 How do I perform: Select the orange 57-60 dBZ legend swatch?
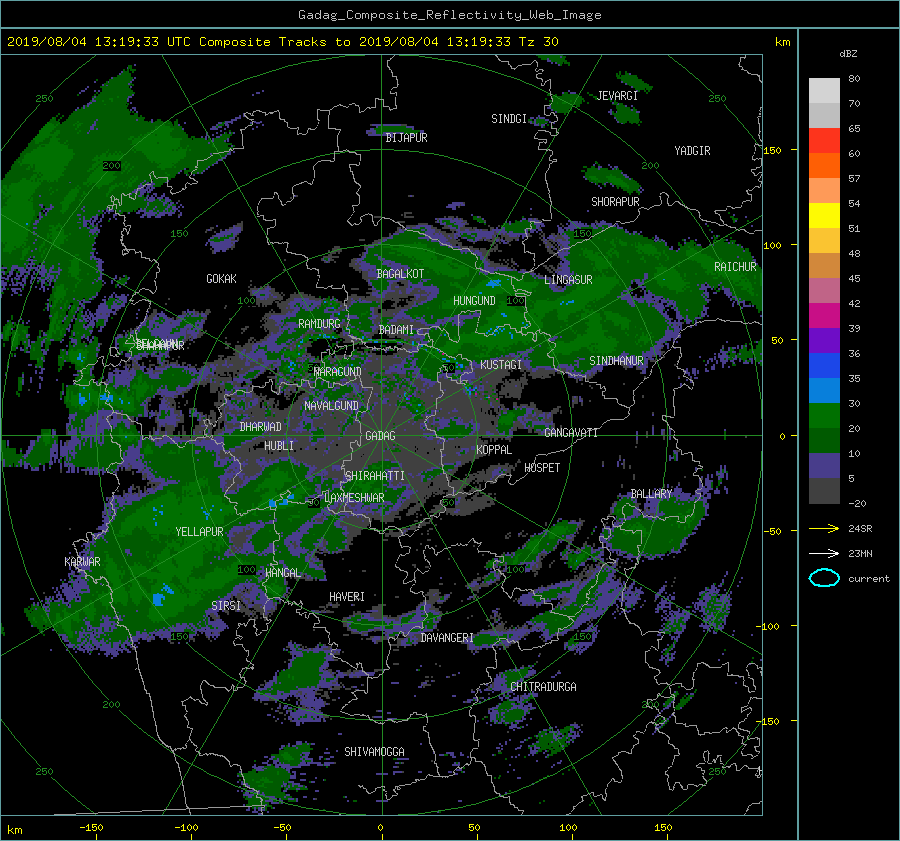coord(824,166)
